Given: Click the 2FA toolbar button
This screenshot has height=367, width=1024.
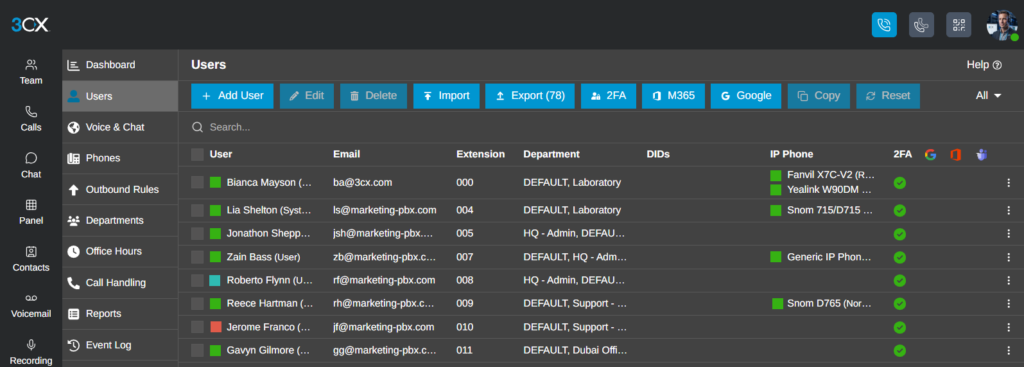Looking at the screenshot, I should tap(608, 96).
